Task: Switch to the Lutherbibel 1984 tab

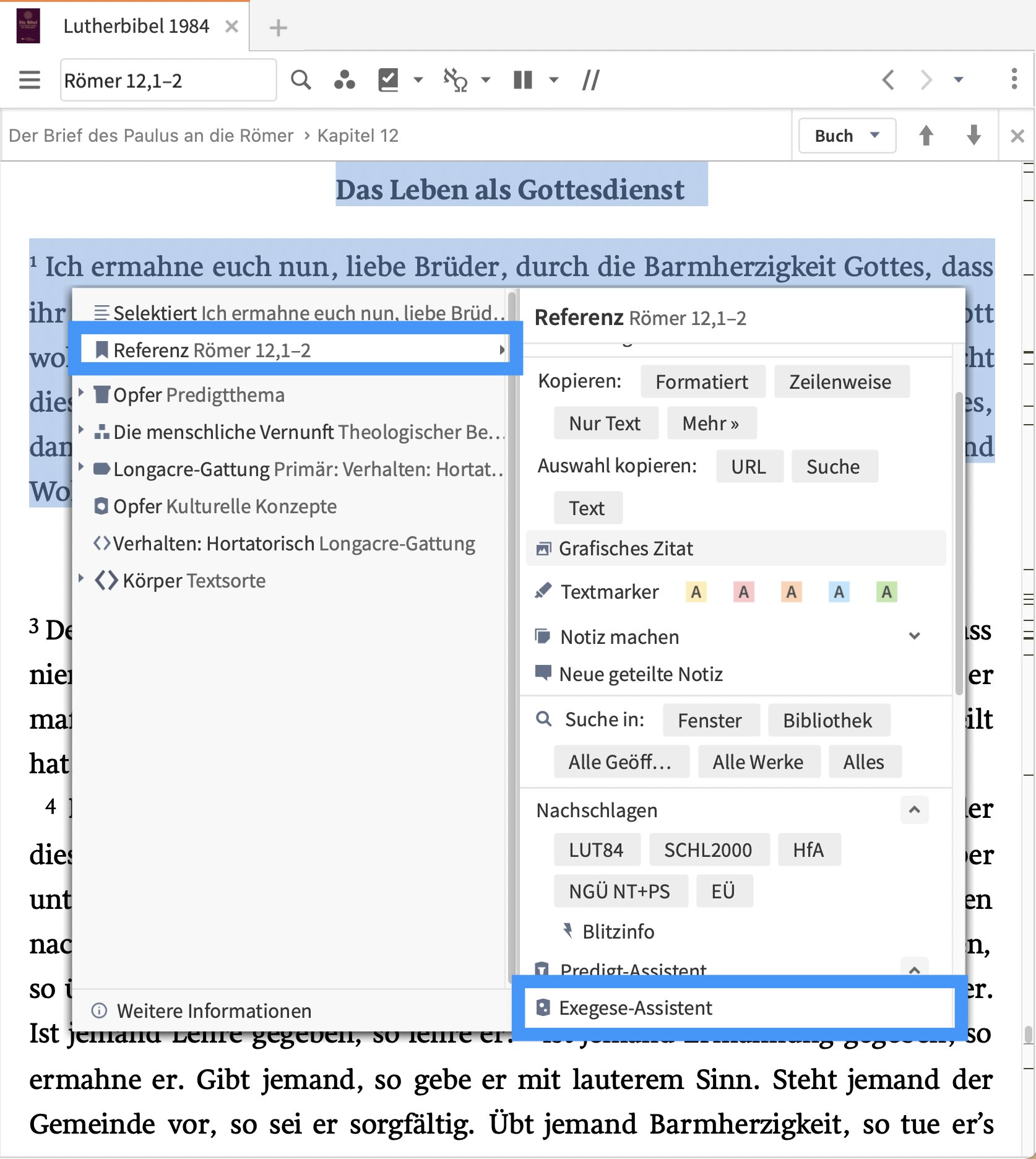Action: pyautogui.click(x=136, y=26)
